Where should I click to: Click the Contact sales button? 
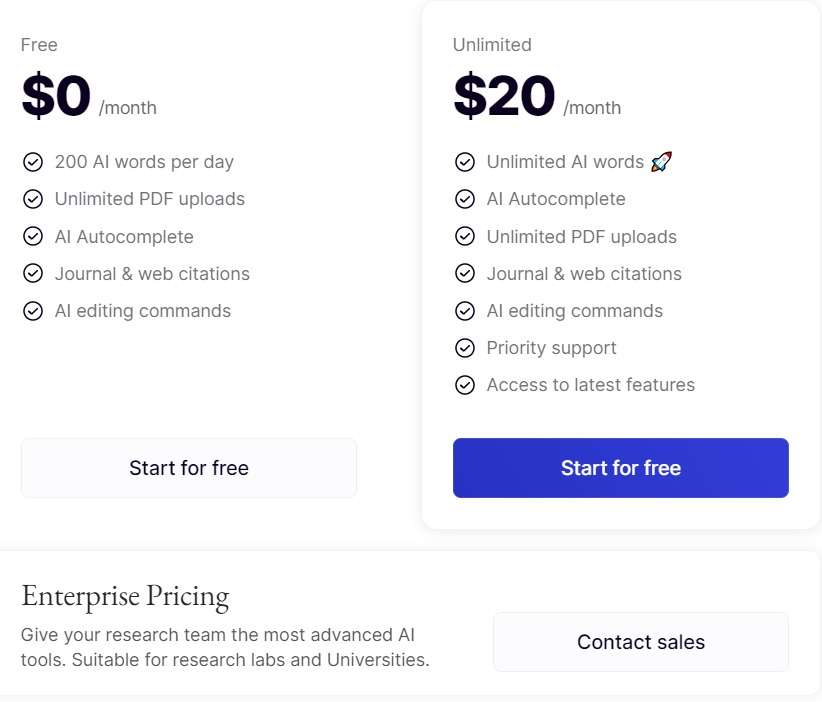[x=641, y=642]
